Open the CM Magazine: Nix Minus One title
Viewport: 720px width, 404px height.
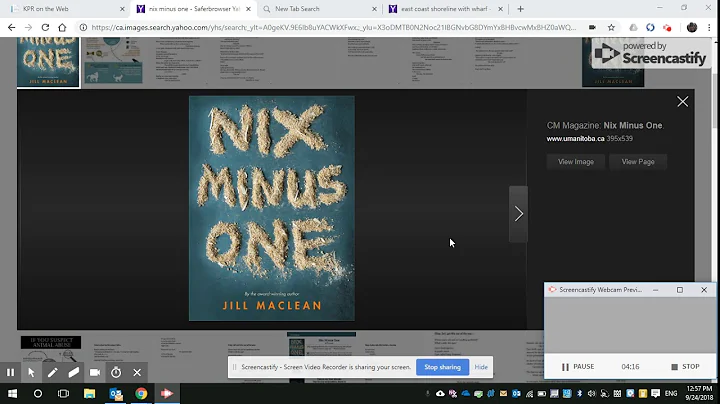[604, 125]
